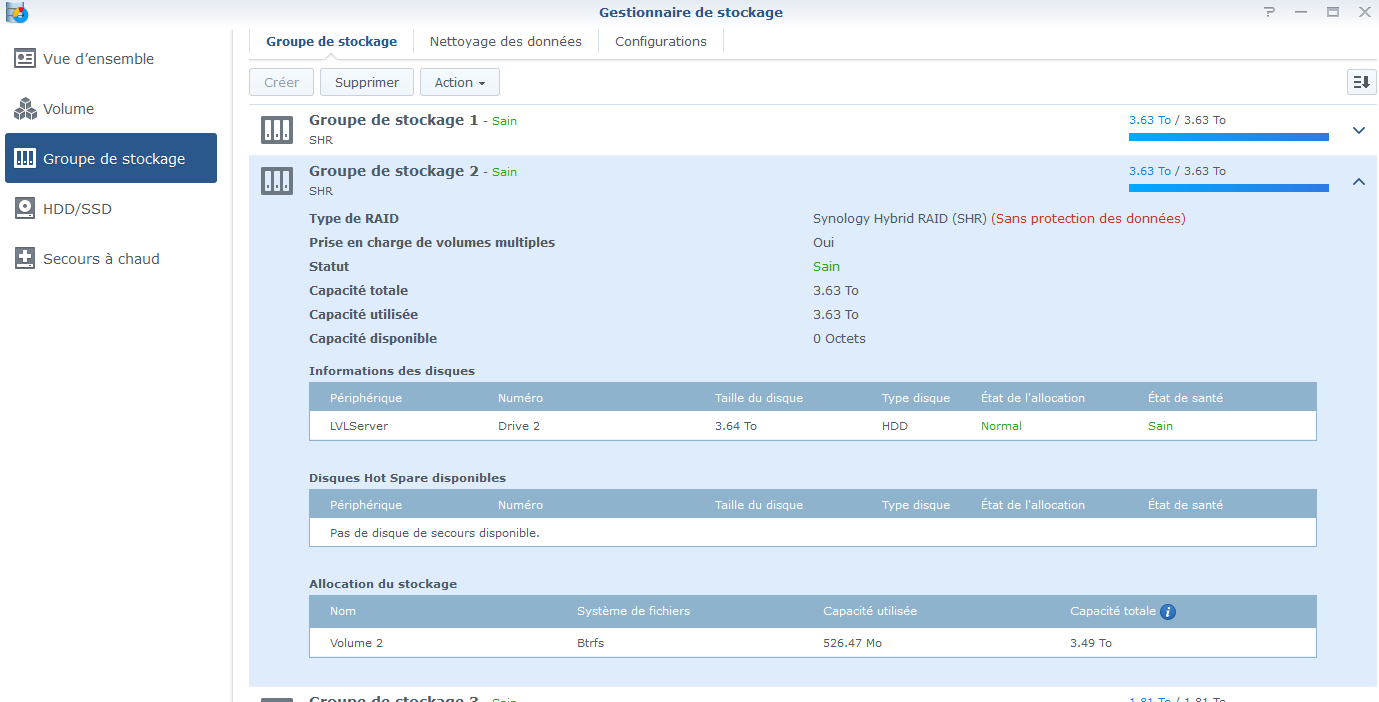
Task: Select the LVLServer Drive 2 row
Action: coord(812,426)
